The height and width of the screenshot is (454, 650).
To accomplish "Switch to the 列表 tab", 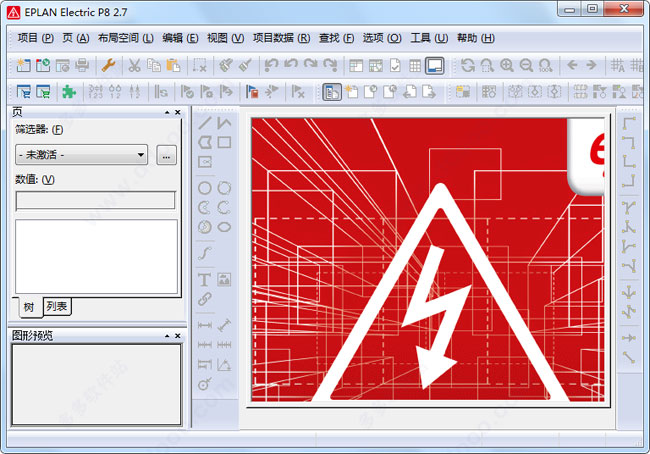I will point(57,306).
